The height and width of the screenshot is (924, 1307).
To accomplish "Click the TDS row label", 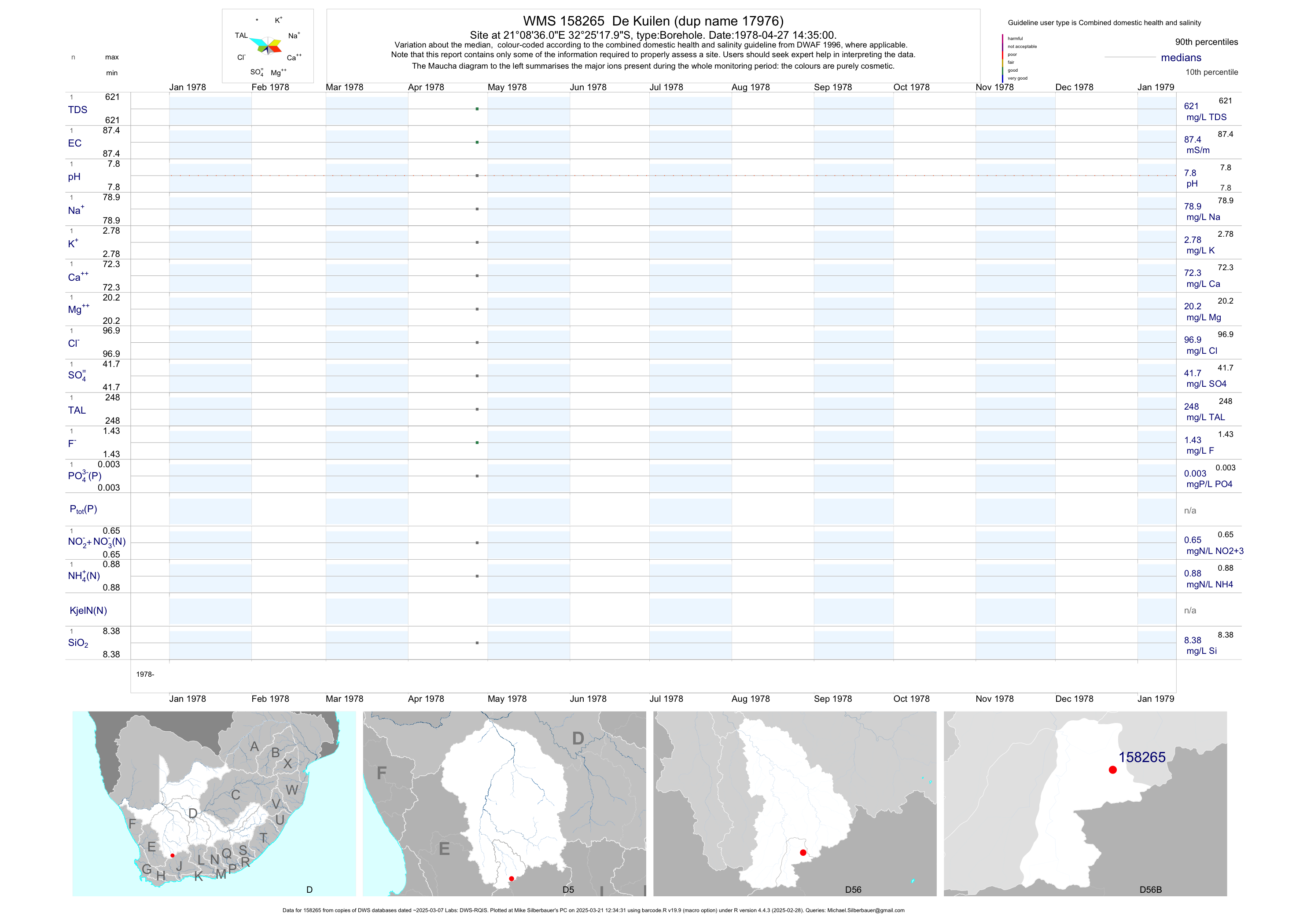I will click(77, 110).
